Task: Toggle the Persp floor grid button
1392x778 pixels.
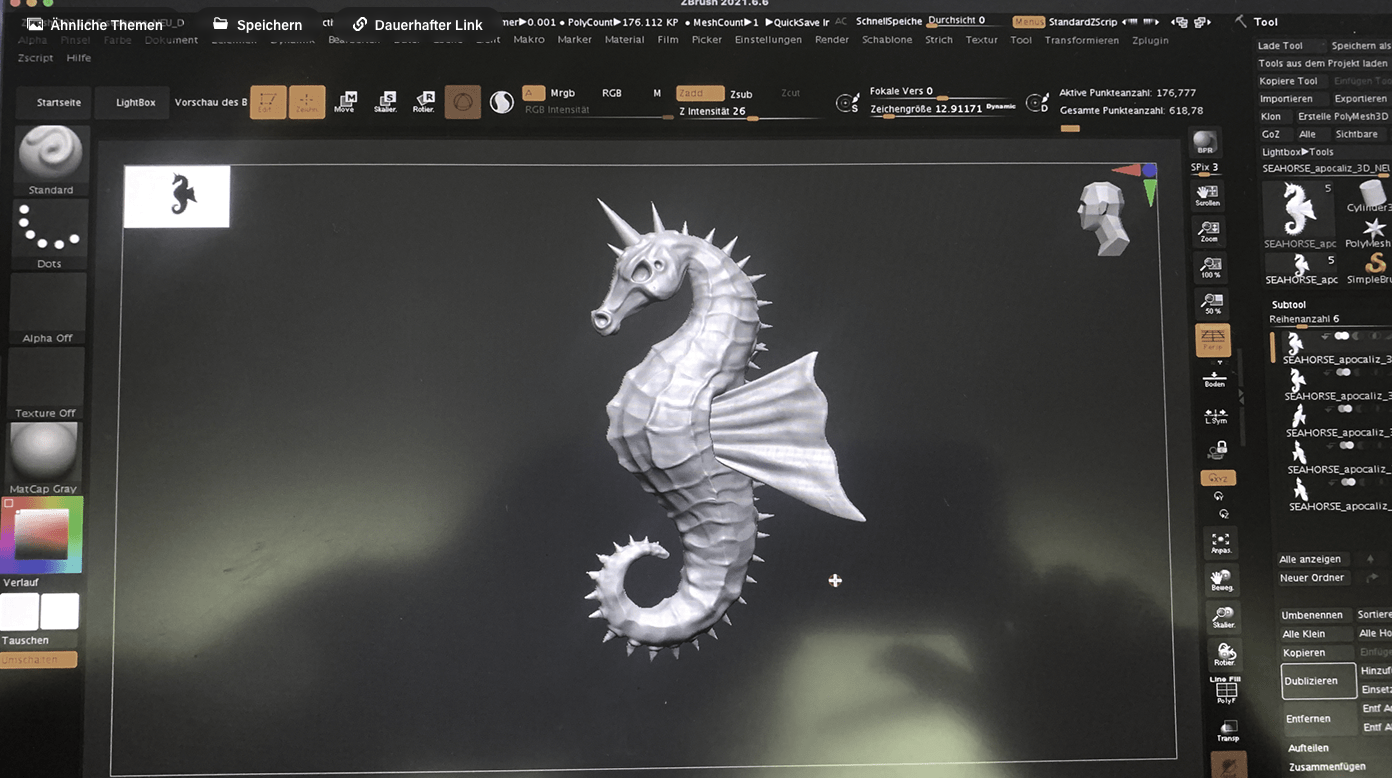Action: coord(1213,340)
